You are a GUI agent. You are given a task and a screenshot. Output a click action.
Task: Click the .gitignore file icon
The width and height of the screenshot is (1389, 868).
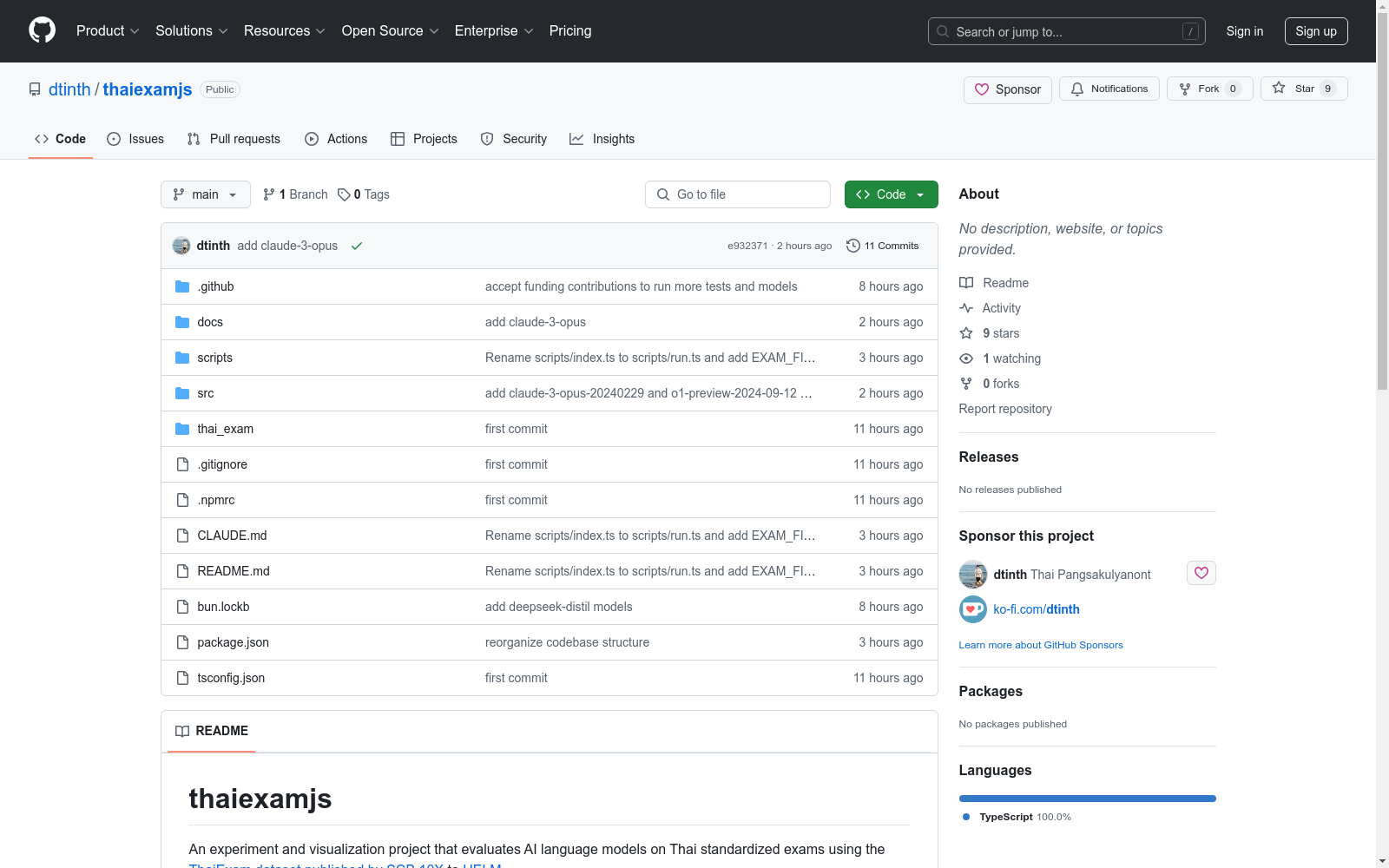coord(182,464)
